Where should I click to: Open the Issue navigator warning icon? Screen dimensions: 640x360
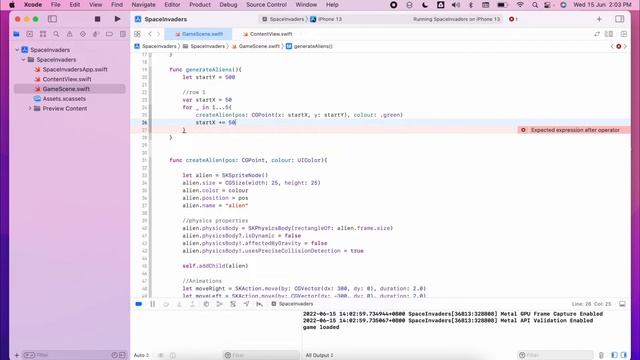(x=69, y=34)
